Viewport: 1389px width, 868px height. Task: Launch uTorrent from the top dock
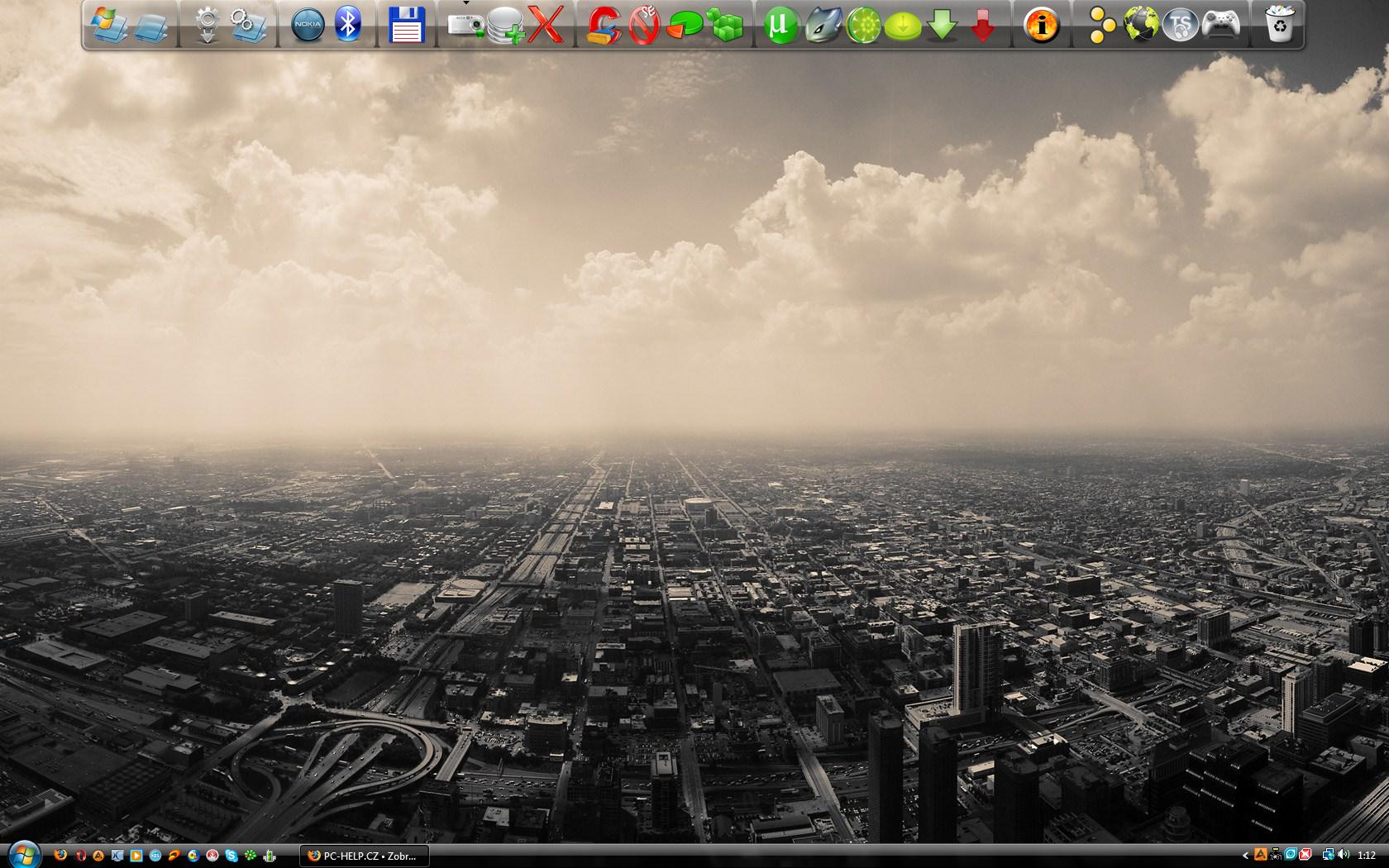779,25
